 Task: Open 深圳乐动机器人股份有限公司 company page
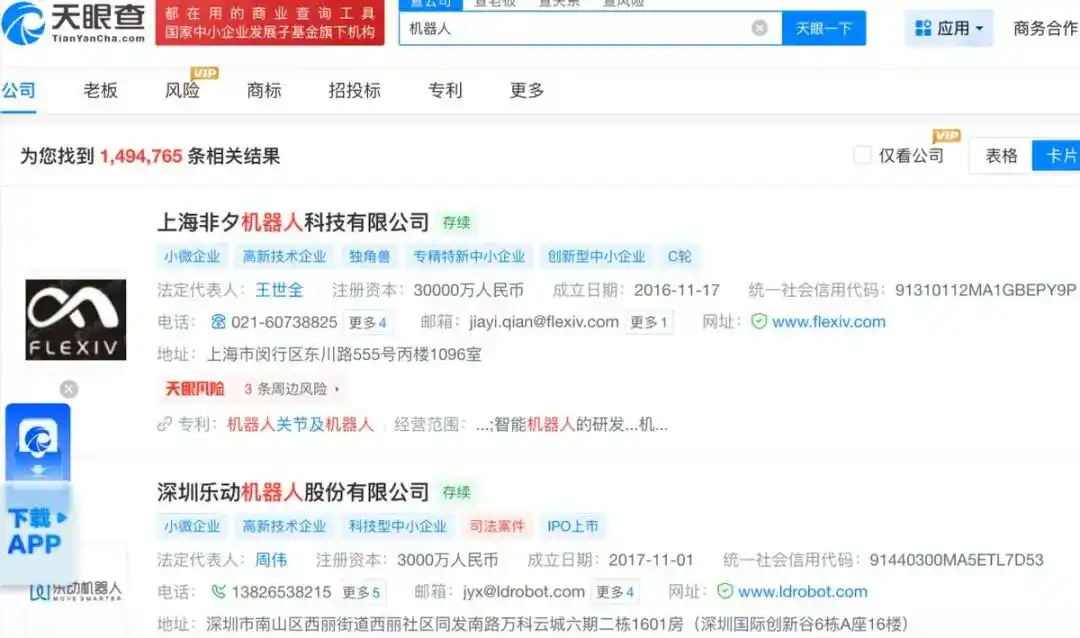pos(293,492)
